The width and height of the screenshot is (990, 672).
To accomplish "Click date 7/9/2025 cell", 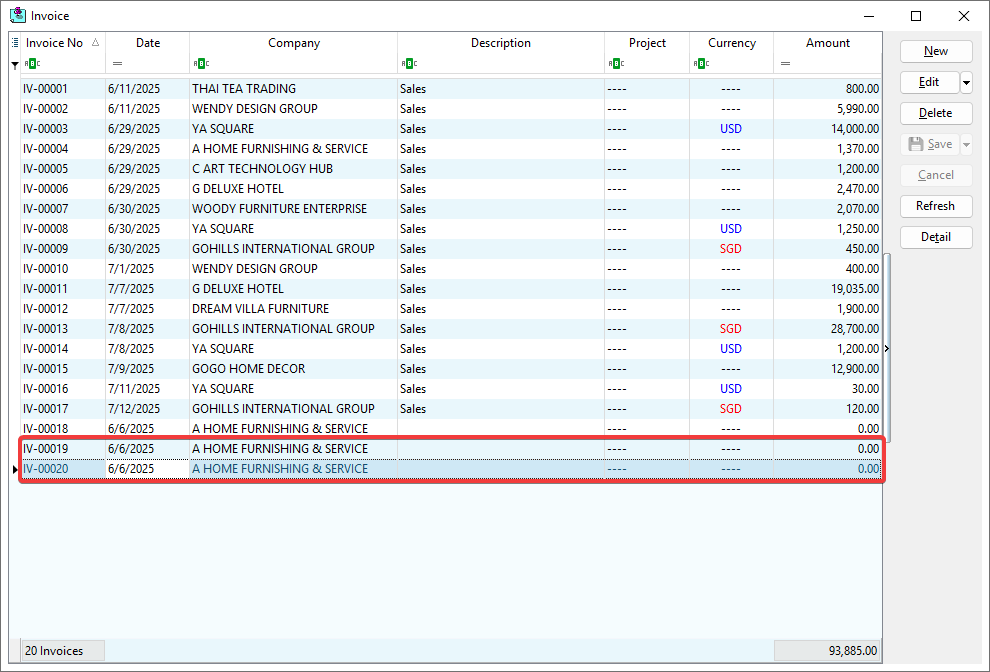I will (131, 369).
